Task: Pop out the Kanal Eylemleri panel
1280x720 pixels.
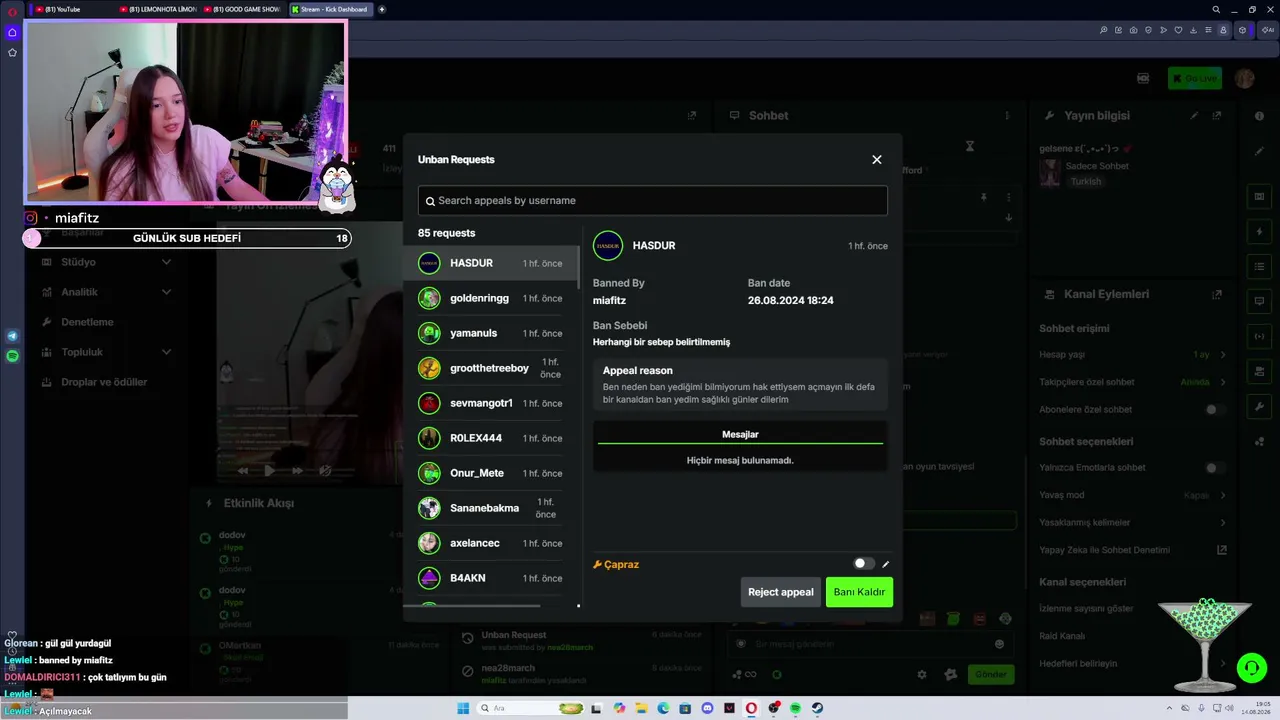Action: click(x=1217, y=294)
